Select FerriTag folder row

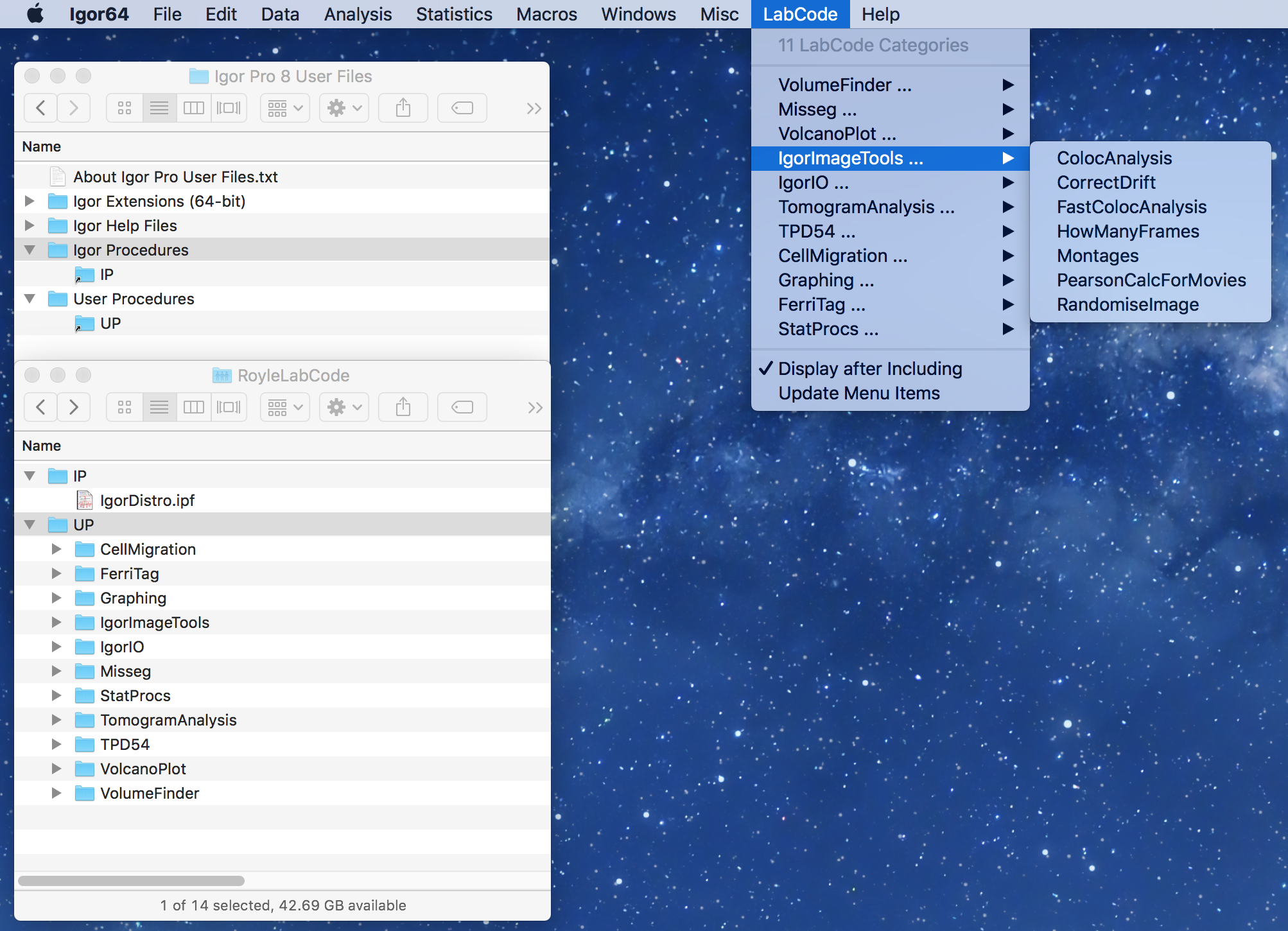(x=282, y=573)
